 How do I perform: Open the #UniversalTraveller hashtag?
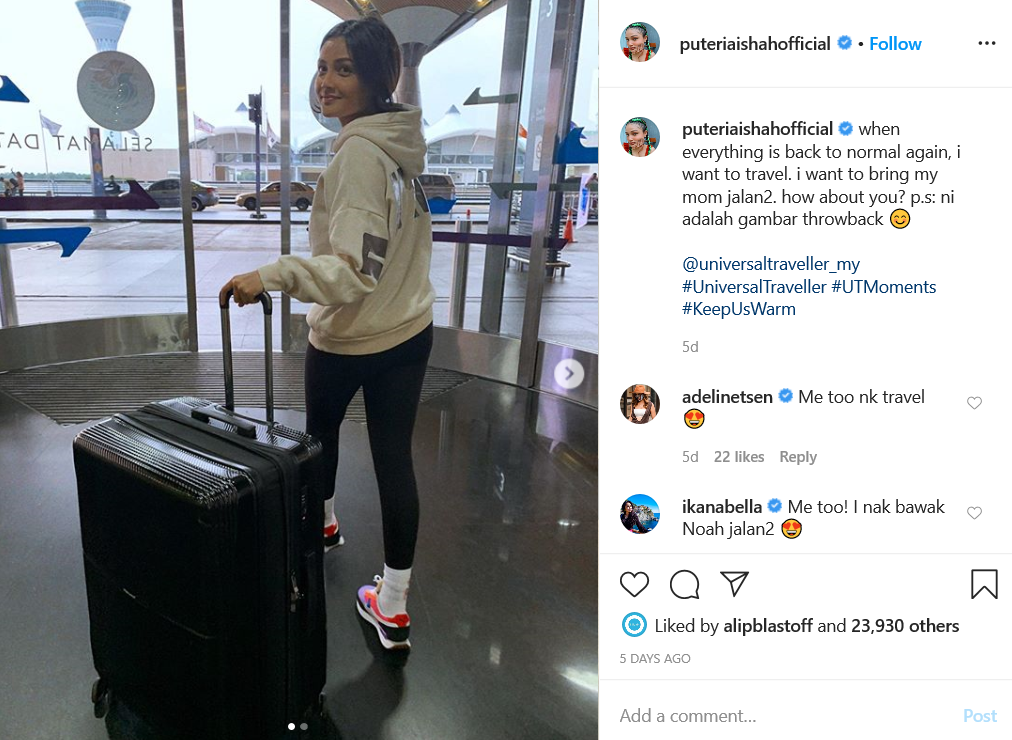pyautogui.click(x=754, y=286)
